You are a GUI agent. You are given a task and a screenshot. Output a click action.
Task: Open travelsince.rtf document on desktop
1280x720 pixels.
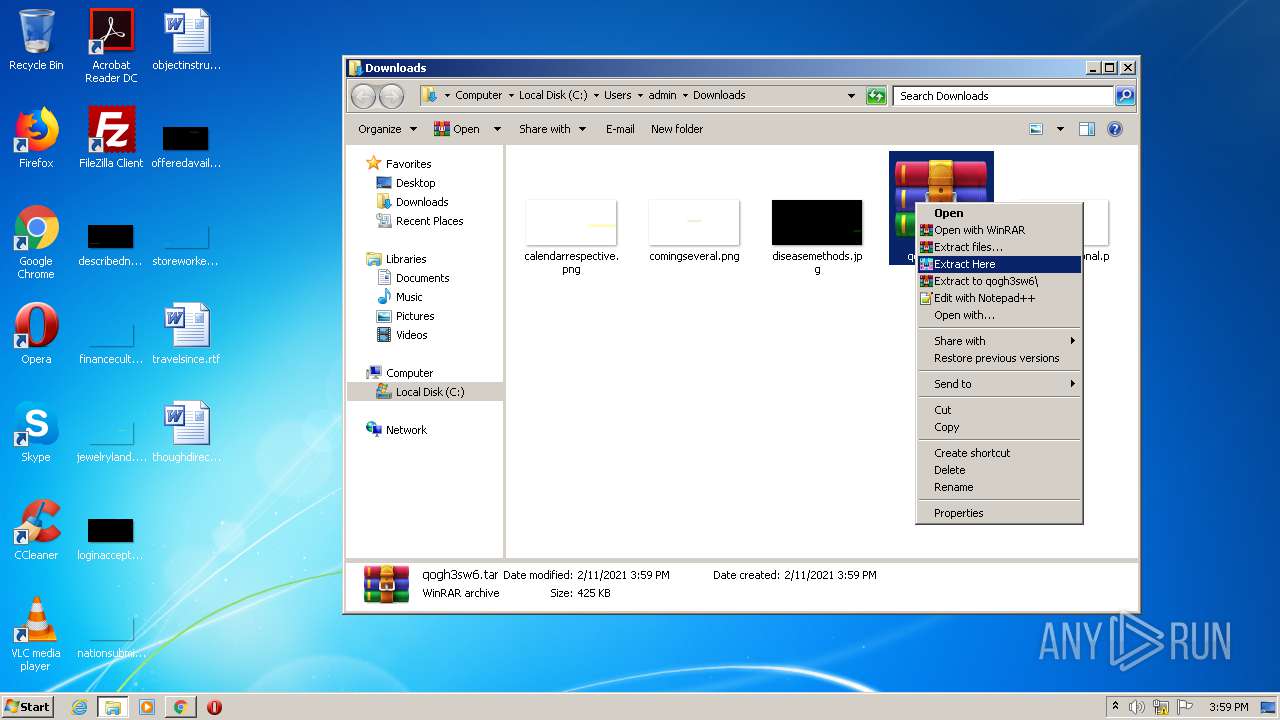tap(186, 334)
